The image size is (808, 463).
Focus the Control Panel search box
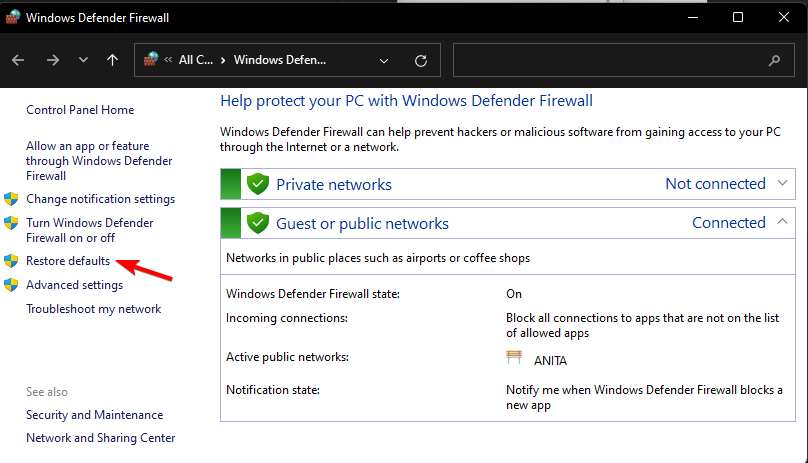[624, 60]
